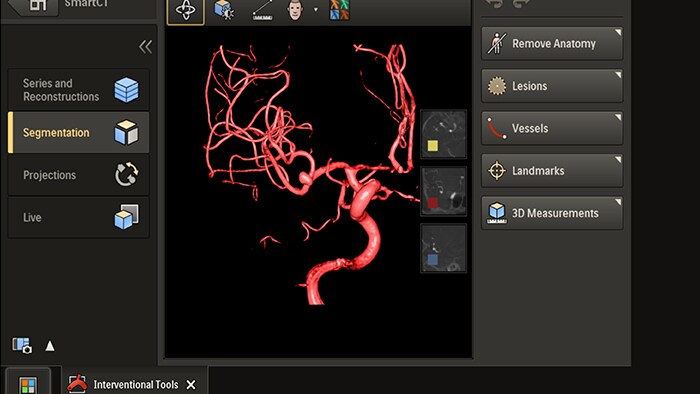Screen dimensions: 700x394
Task: Click the screen snapshot camera icon
Action: tap(22, 345)
